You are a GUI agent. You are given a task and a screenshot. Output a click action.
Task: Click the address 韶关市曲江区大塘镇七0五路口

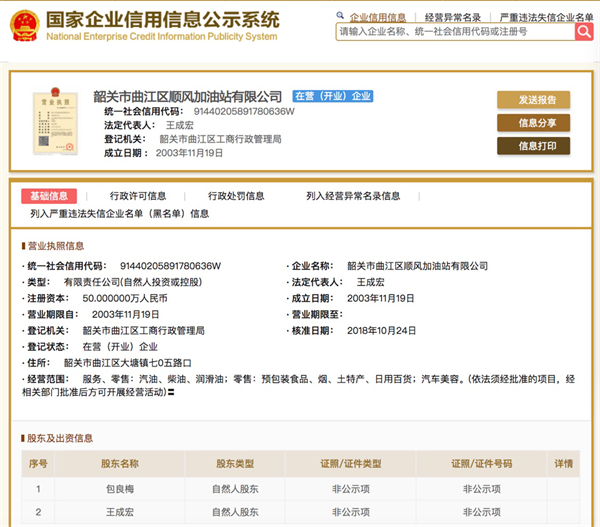point(127,363)
